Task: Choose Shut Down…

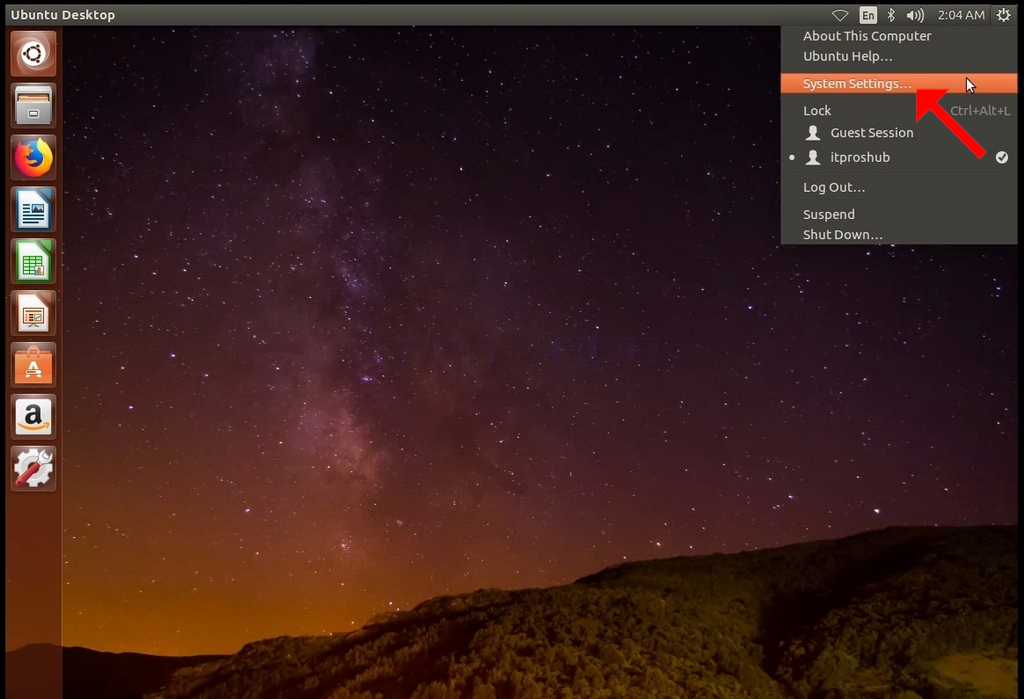Action: [899, 235]
